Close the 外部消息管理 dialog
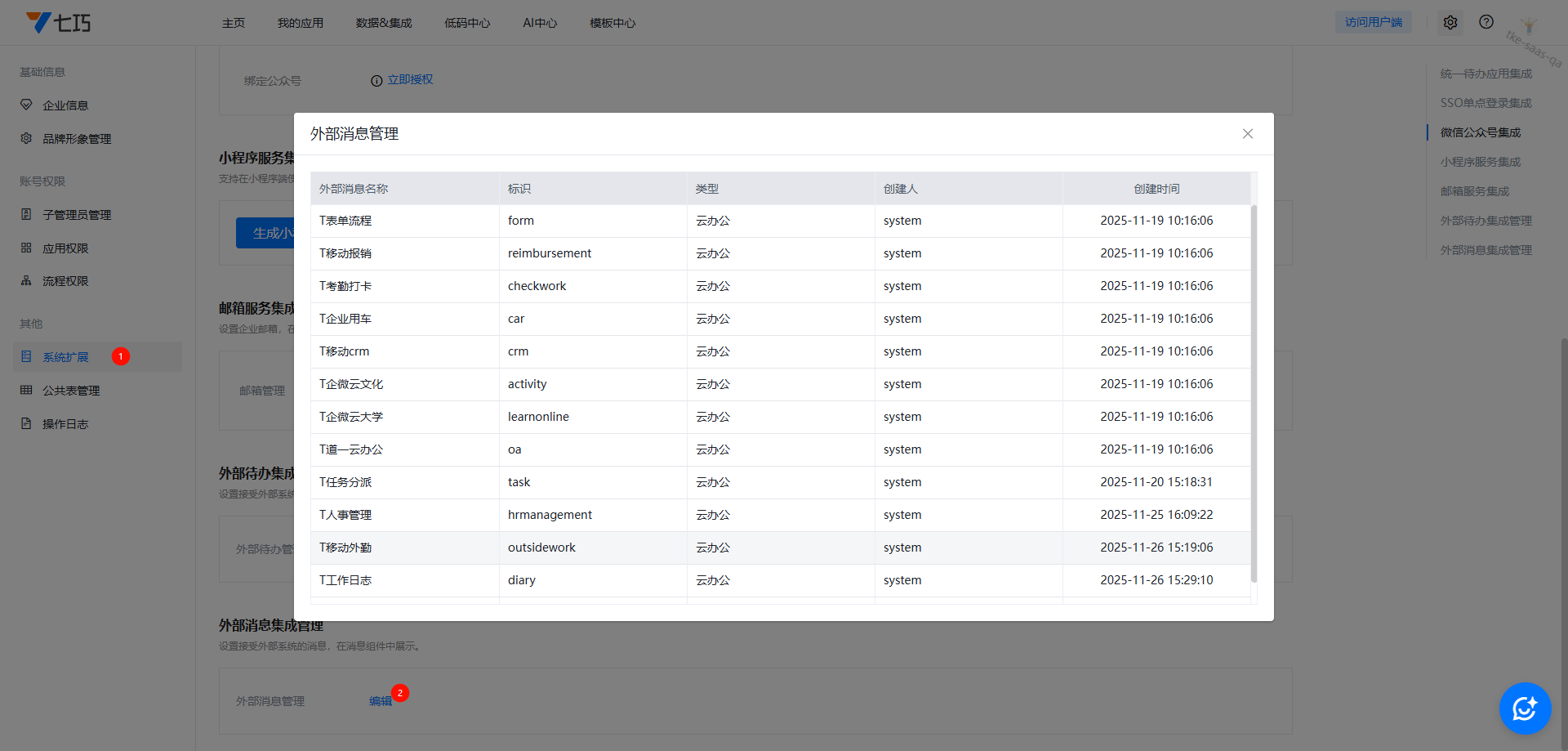The image size is (1568, 751). (1247, 134)
